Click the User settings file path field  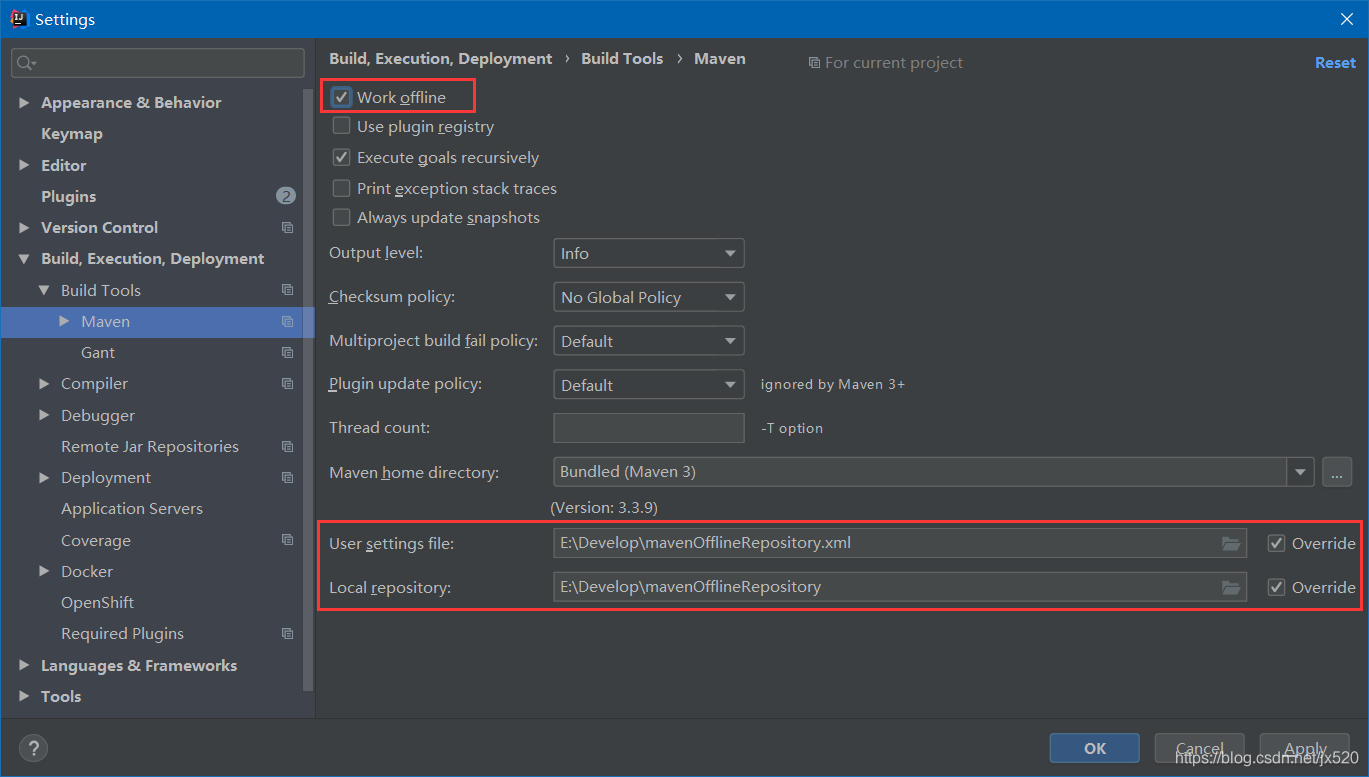coord(900,543)
